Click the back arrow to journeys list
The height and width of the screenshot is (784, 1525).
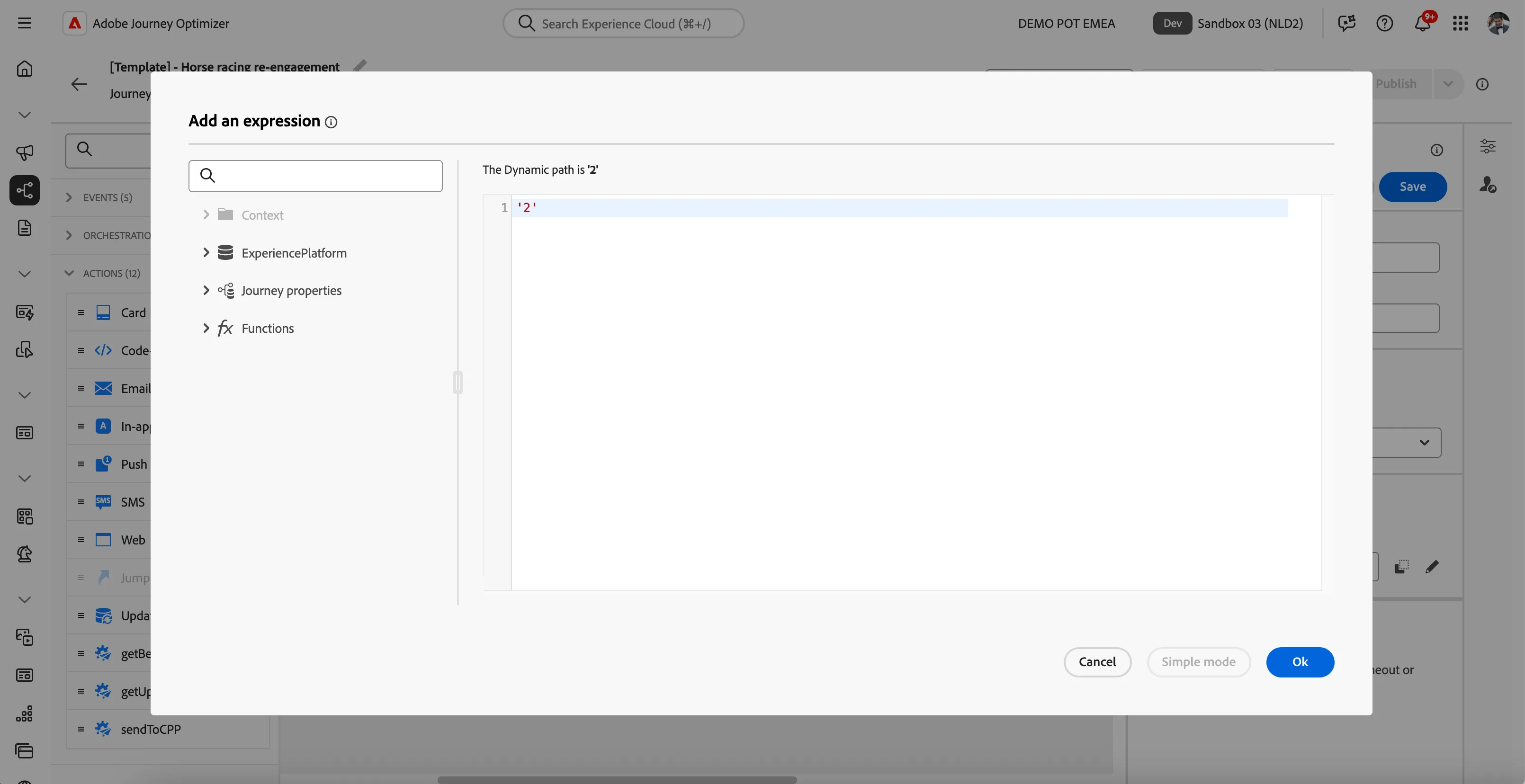(x=79, y=84)
